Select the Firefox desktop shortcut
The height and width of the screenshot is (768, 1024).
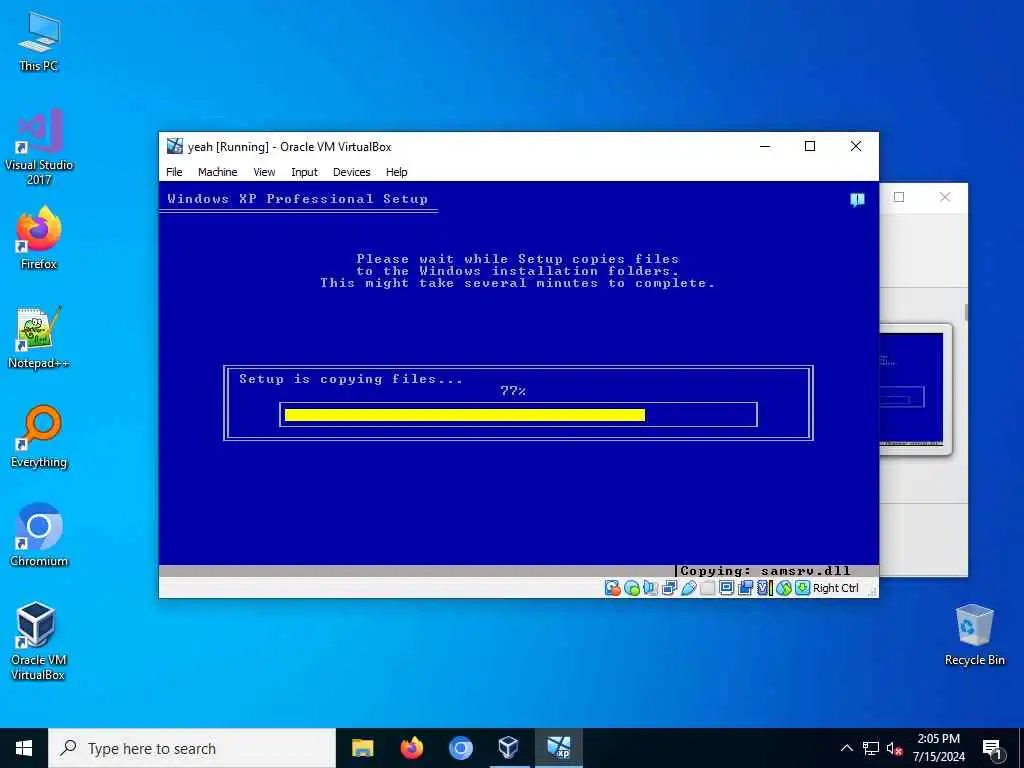click(x=39, y=238)
